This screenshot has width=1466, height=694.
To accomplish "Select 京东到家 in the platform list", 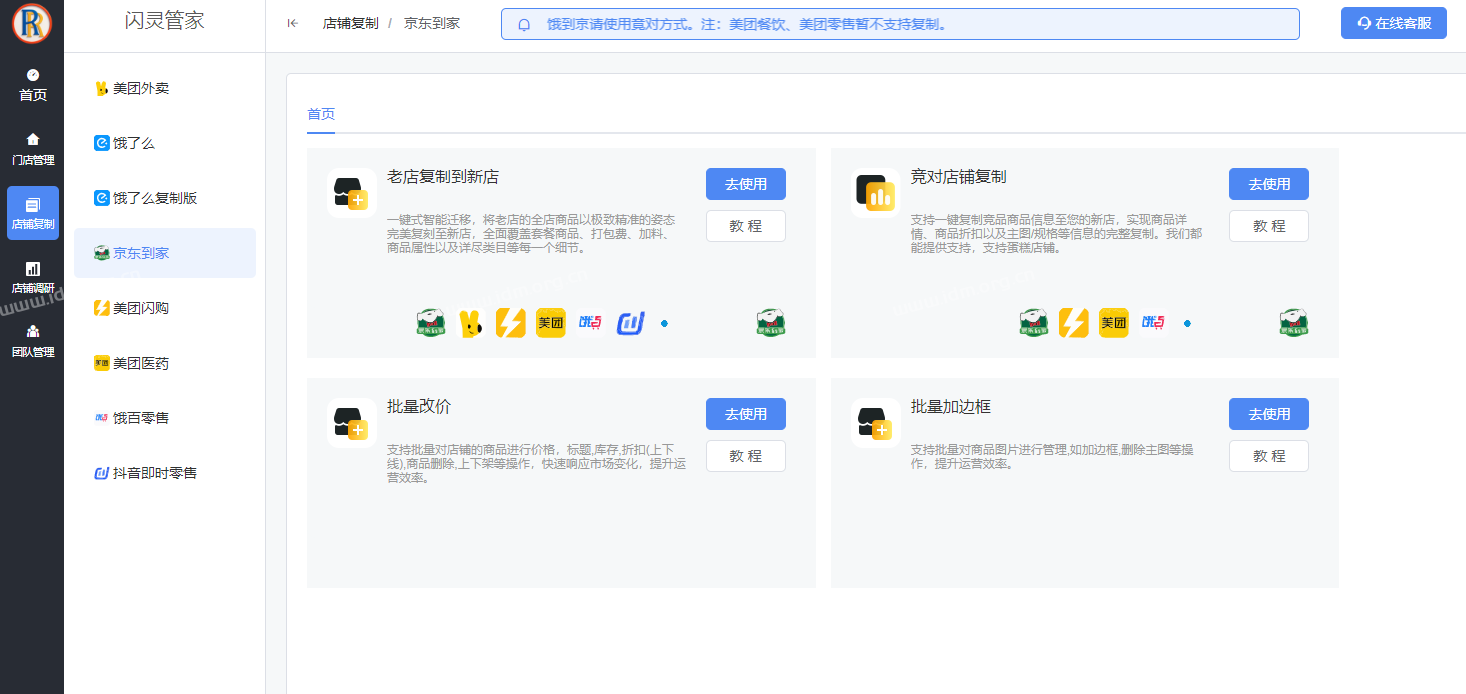I will (x=165, y=253).
